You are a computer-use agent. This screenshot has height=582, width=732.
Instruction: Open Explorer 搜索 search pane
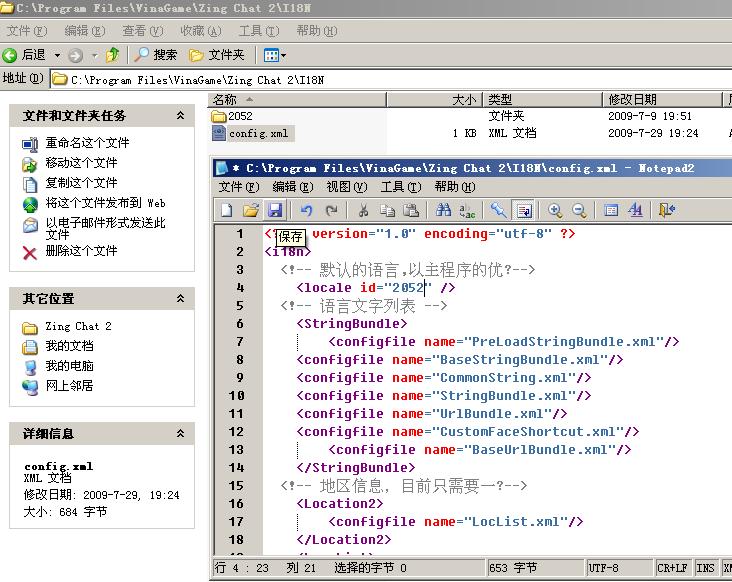point(155,55)
